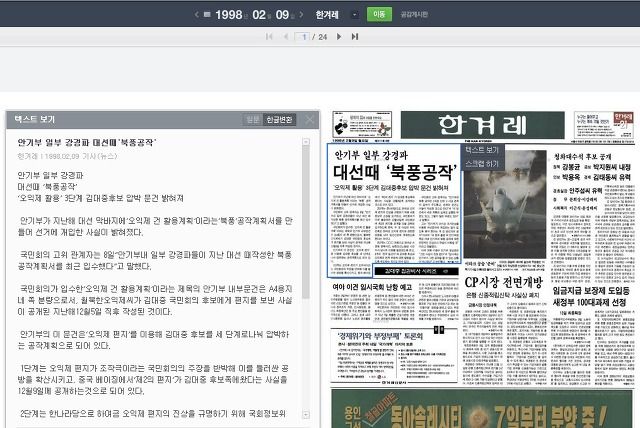Click article title 안기부 일부 강경파 대선때 '북풍공작'

pos(87,142)
